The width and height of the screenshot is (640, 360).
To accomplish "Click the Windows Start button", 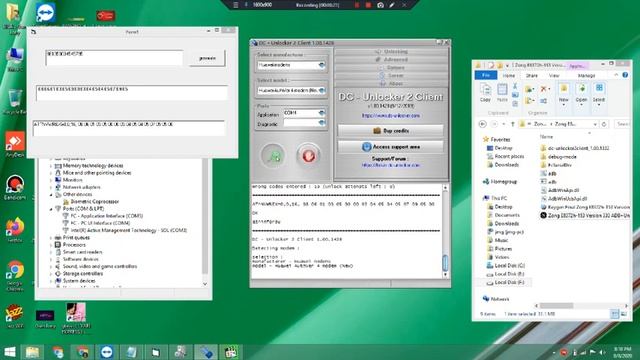I will [x=10, y=352].
